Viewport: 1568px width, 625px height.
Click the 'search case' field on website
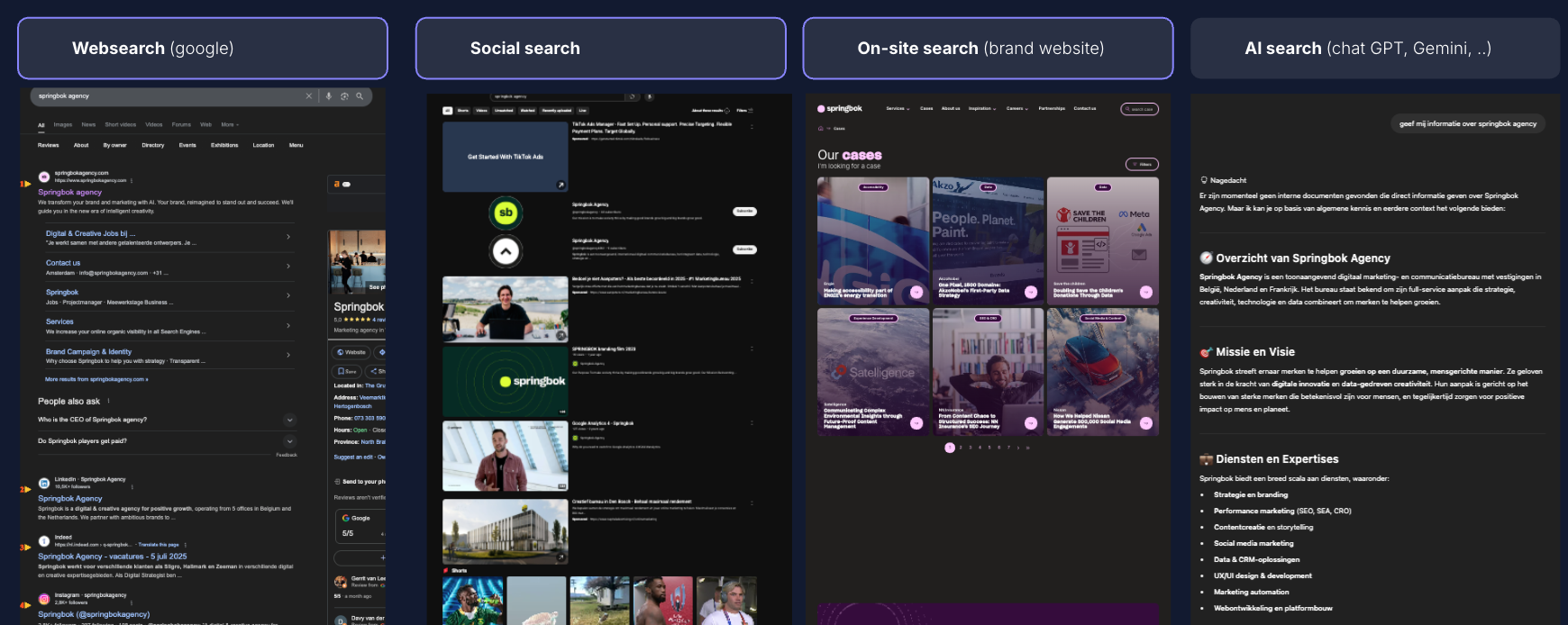[1139, 109]
